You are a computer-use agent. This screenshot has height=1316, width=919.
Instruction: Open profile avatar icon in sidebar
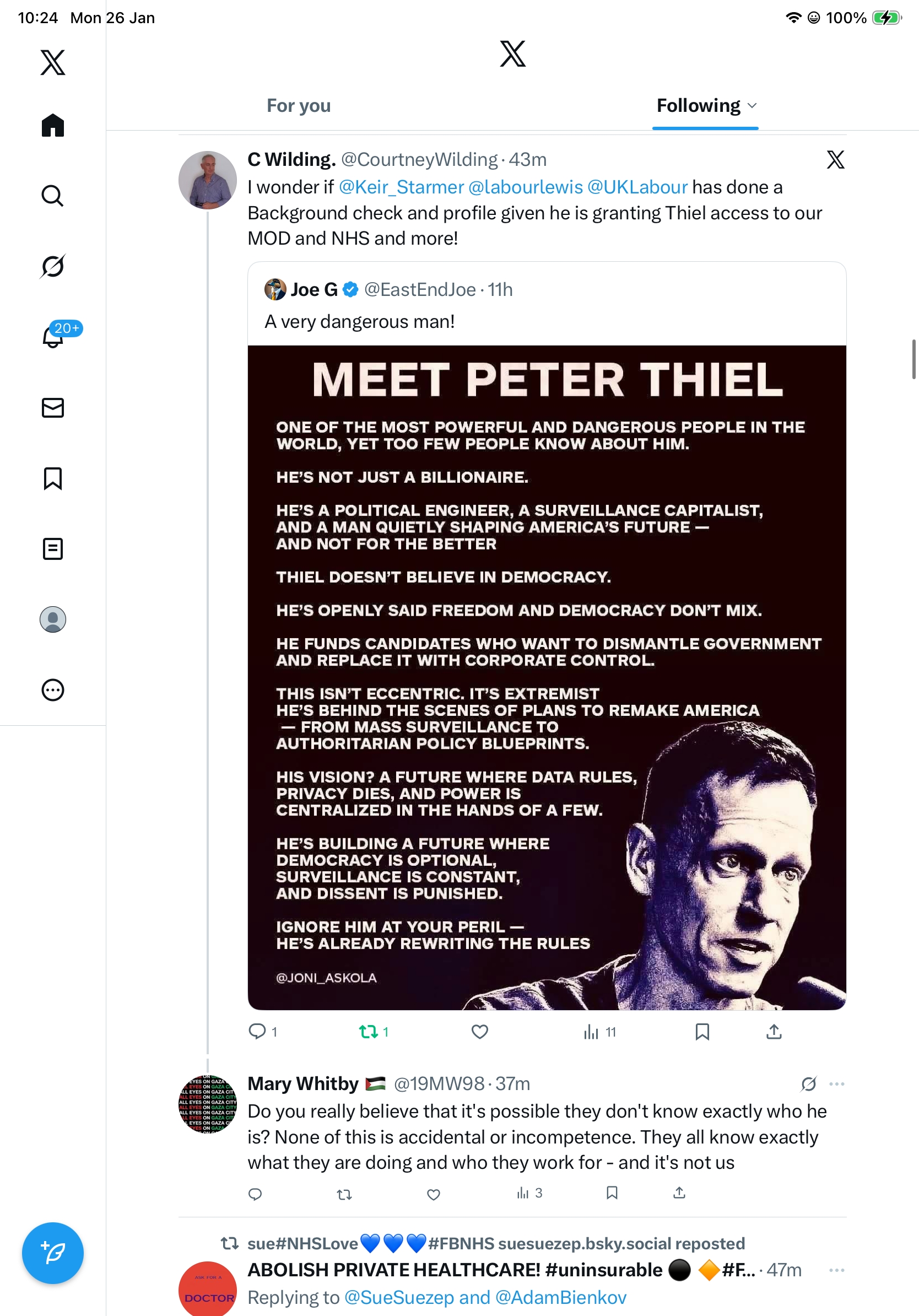click(53, 619)
